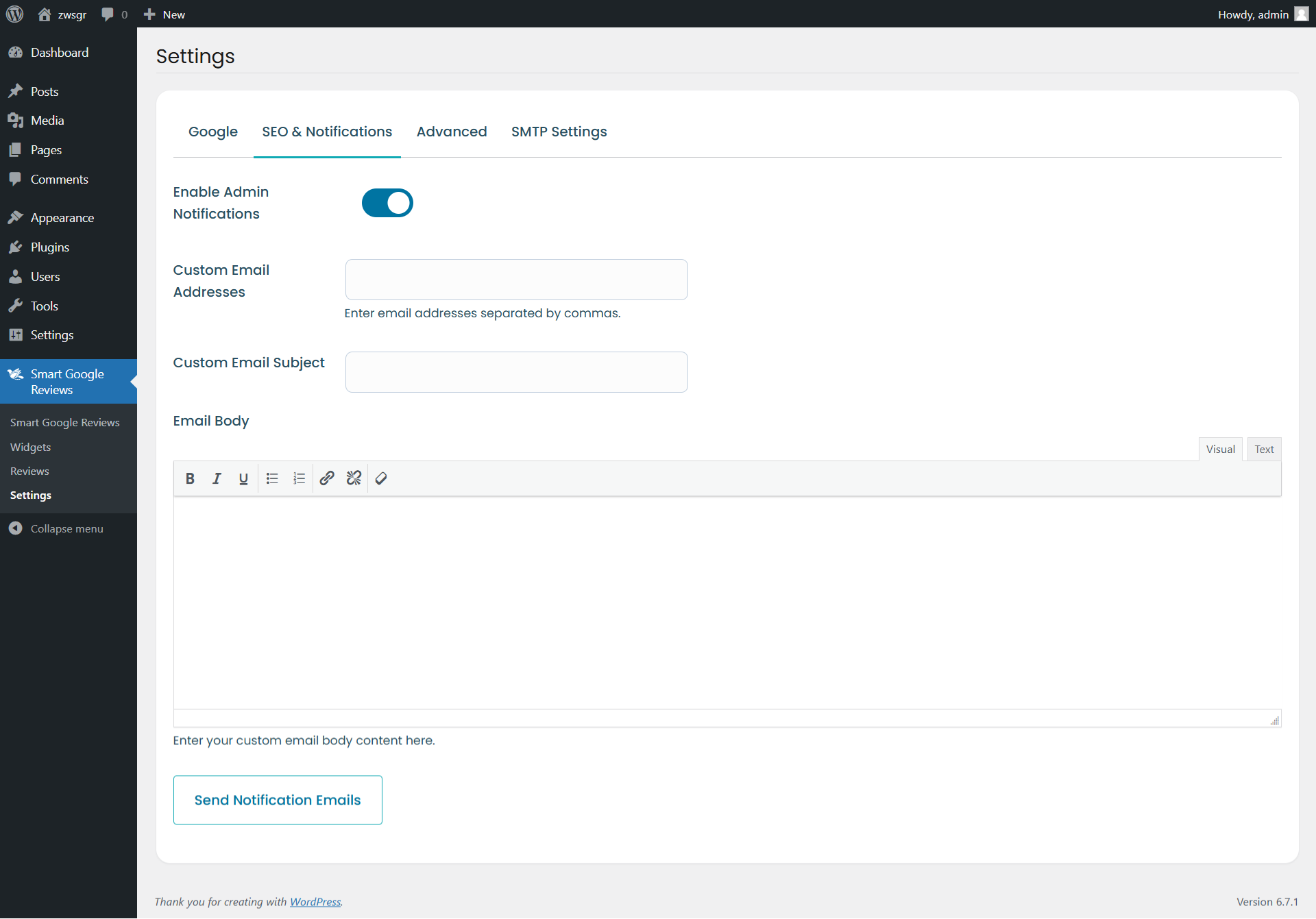Screen dimensions: 1316x919
Task: Toggle Underline formatting in editor toolbar
Action: pyautogui.click(x=243, y=478)
